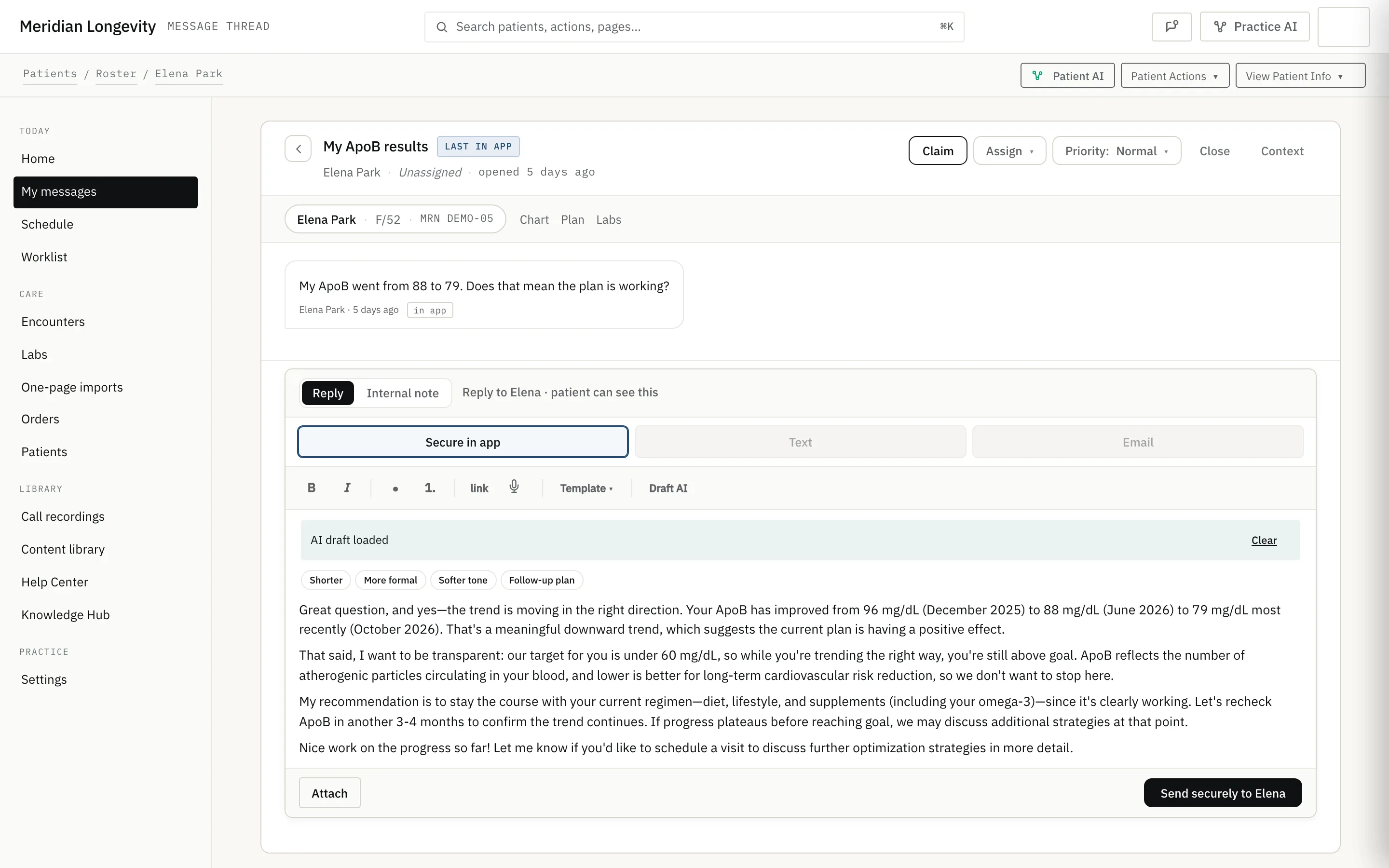Open the Context panel for the thread
Screen dimensions: 1389x868
click(x=1281, y=151)
